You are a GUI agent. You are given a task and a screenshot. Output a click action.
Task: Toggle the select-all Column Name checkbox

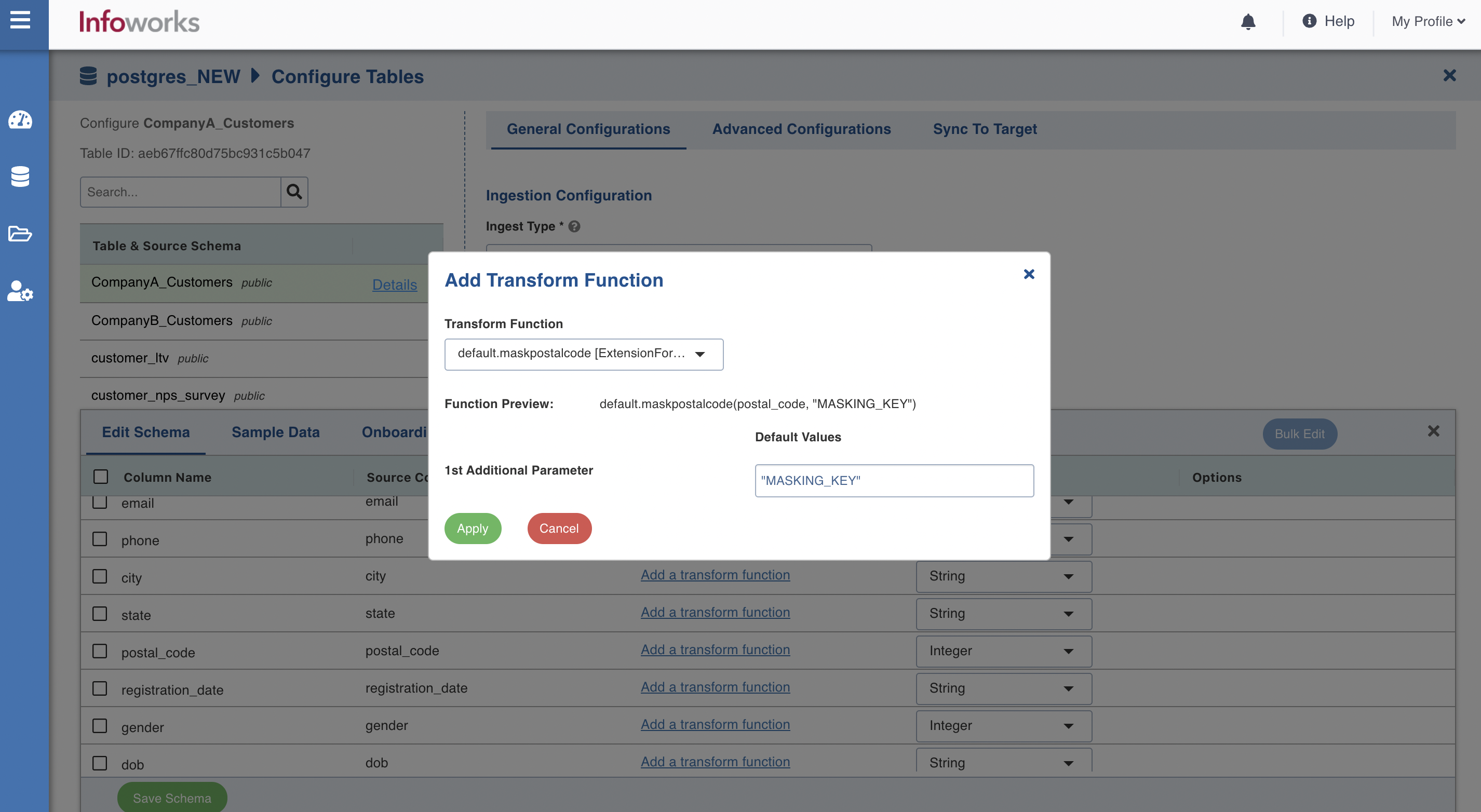coord(101,477)
